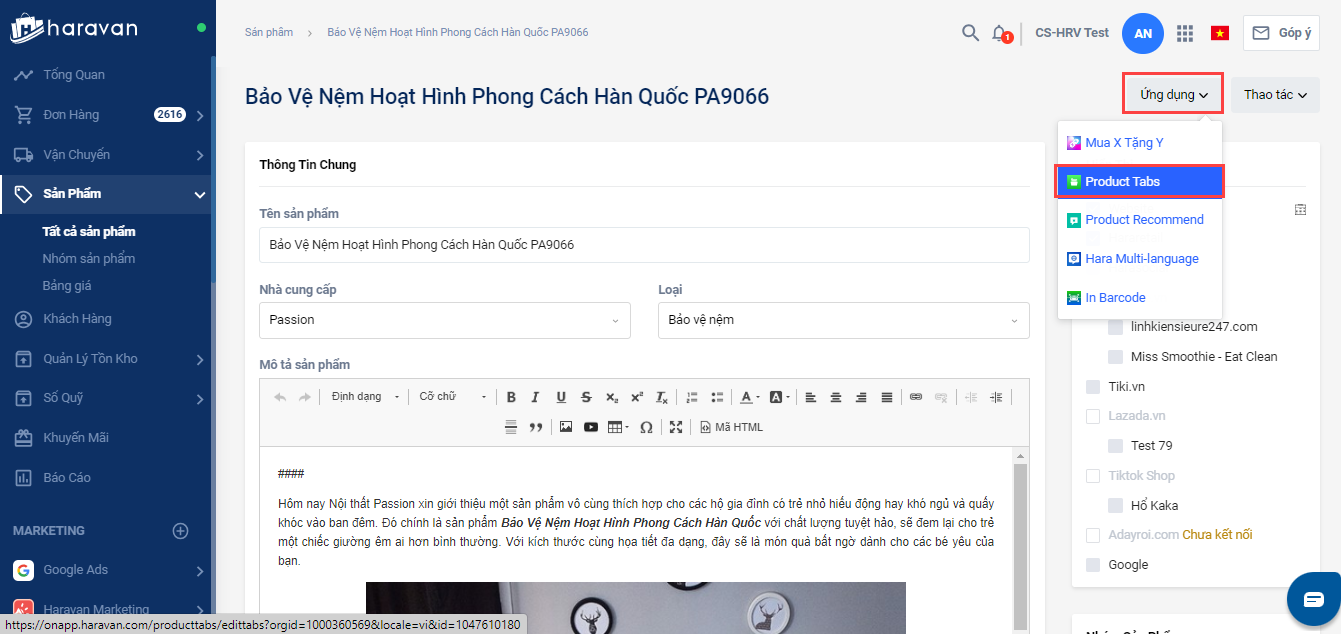1341x634 pixels.
Task: Select In Barcode app
Action: 1140,298
